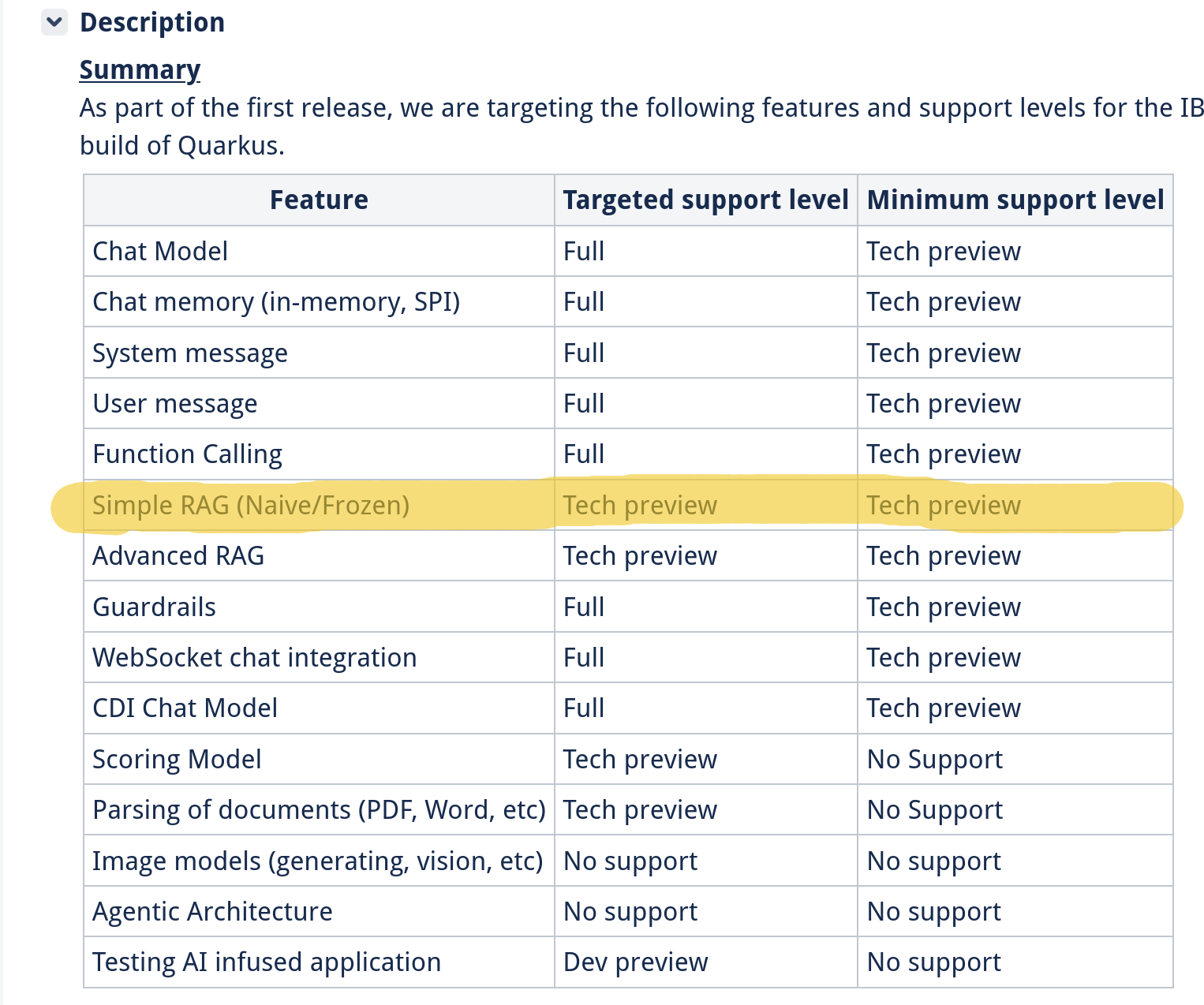
Task: Click the Function Calling feature cell
Action: (x=188, y=454)
